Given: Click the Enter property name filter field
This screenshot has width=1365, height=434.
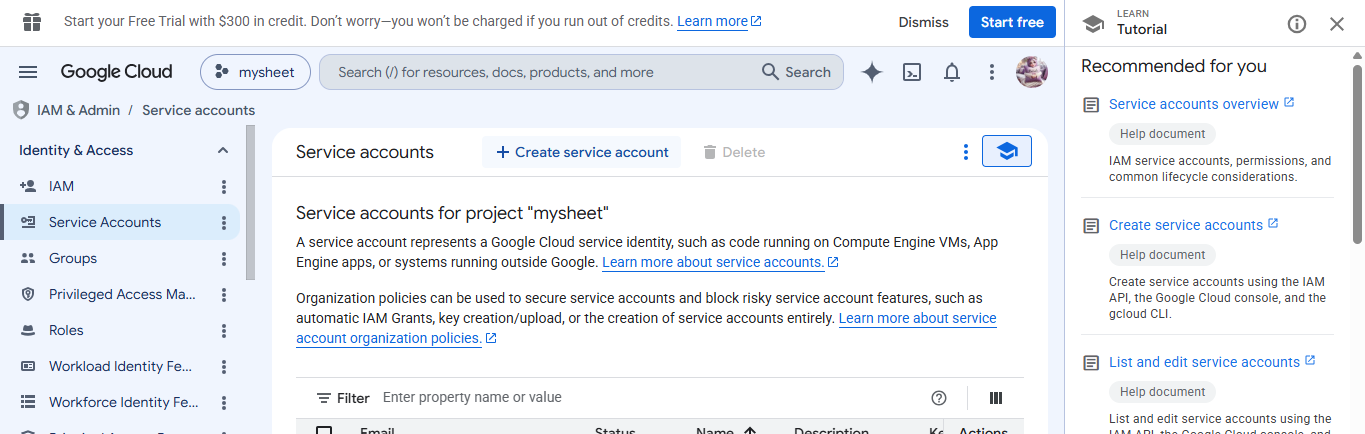Looking at the screenshot, I should [650, 397].
